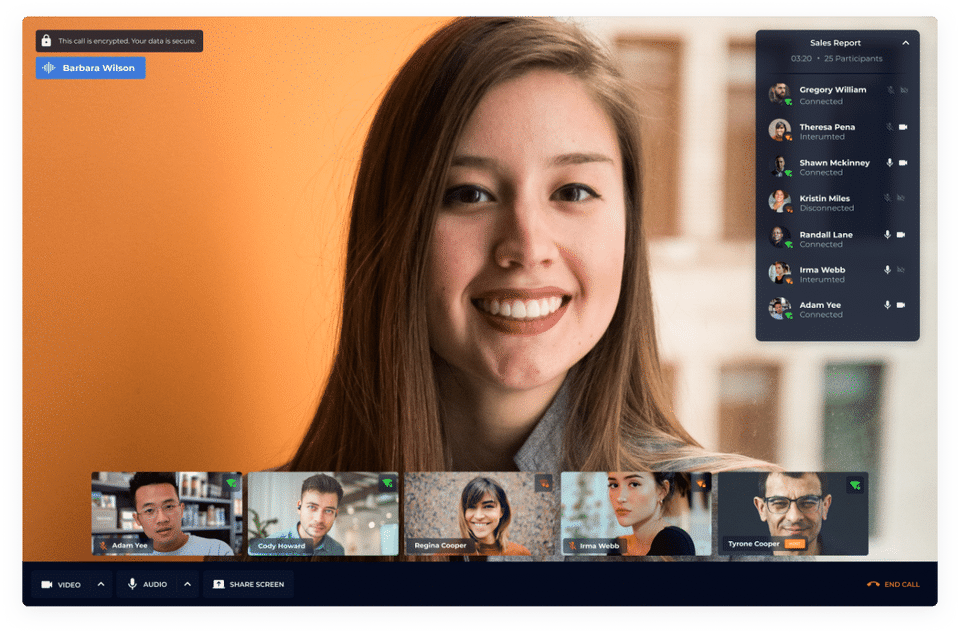The height and width of the screenshot is (634, 960).
Task: Click the share screen monitor icon
Action: click(219, 584)
